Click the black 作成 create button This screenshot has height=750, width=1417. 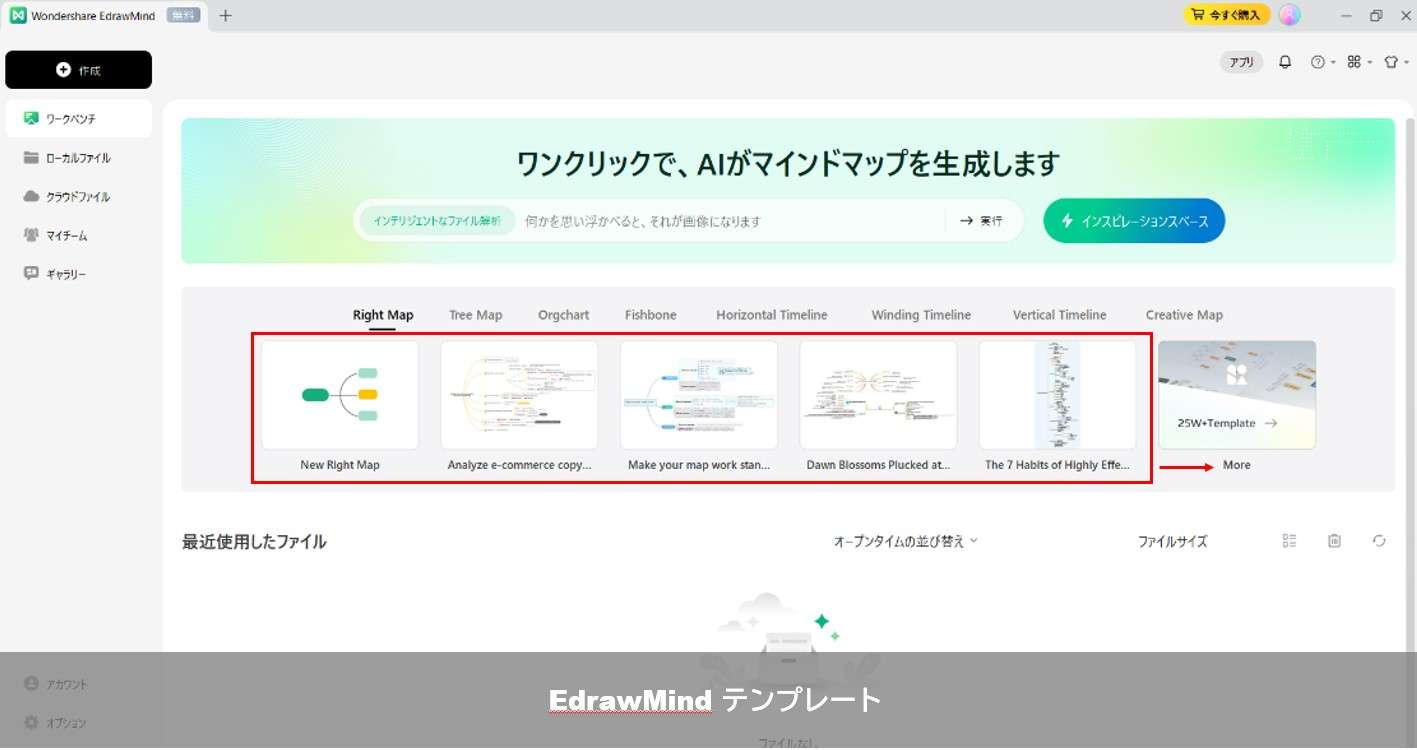78,70
